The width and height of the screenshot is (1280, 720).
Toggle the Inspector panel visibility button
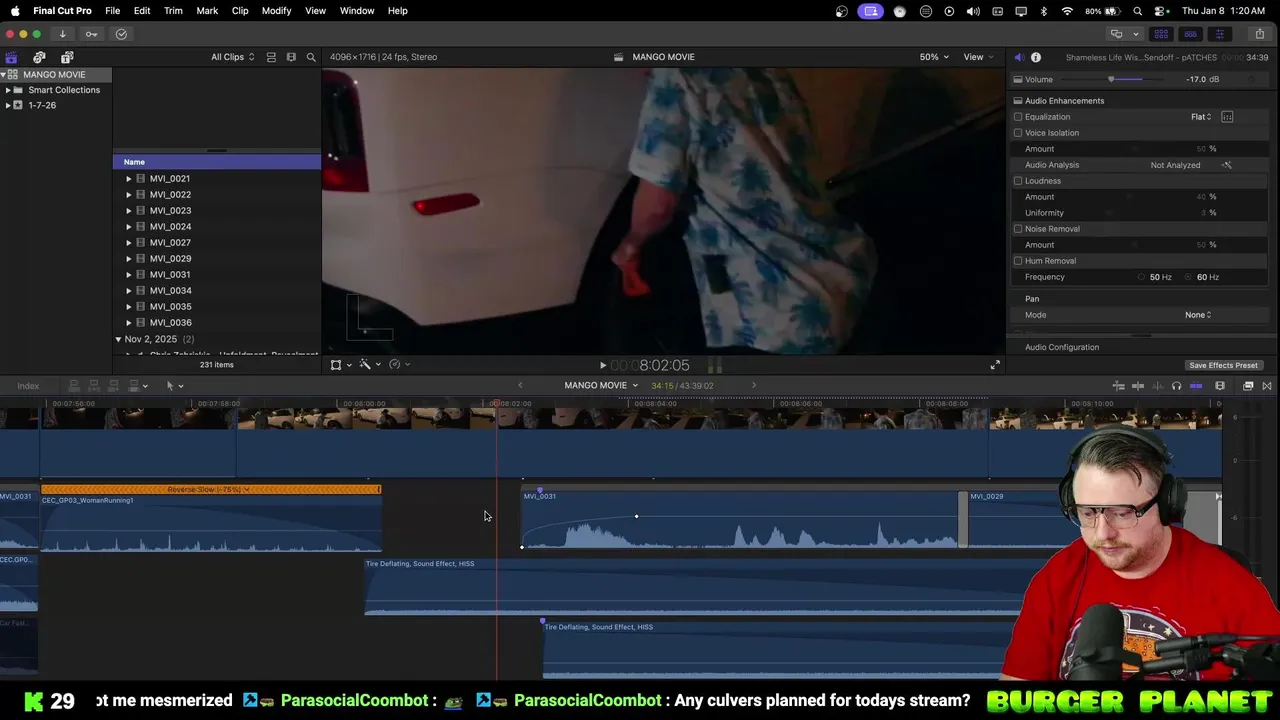[x=1219, y=34]
